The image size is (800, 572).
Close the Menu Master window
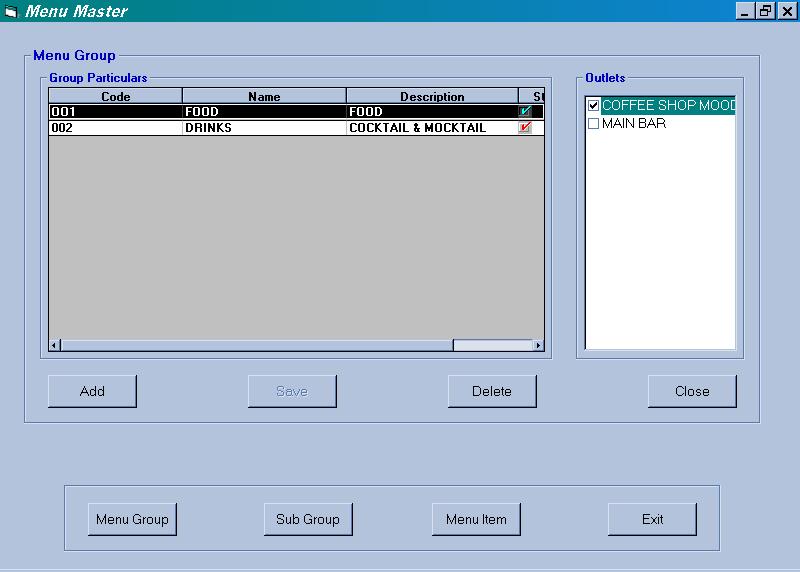[x=787, y=11]
